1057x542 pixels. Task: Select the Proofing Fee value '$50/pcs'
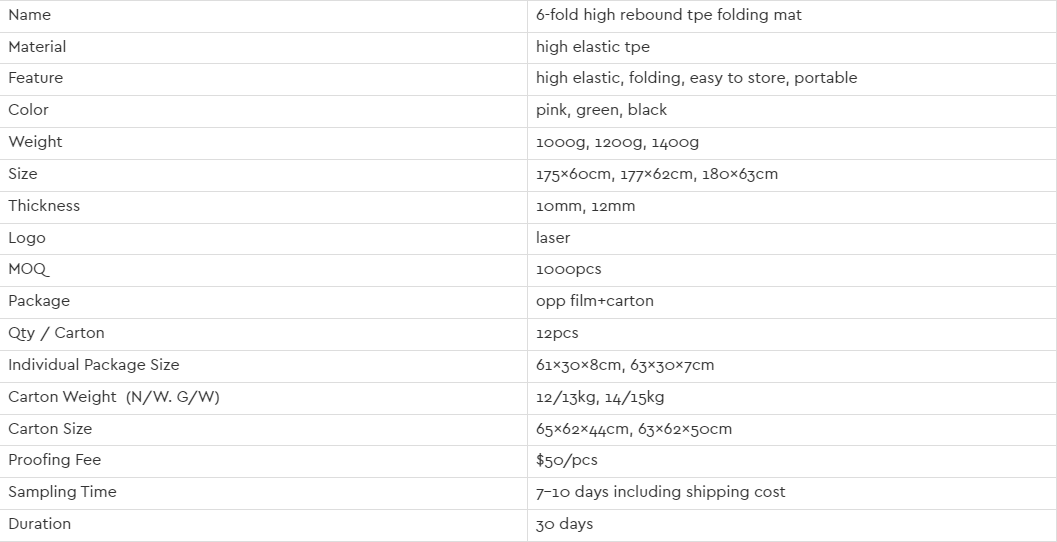coord(566,460)
